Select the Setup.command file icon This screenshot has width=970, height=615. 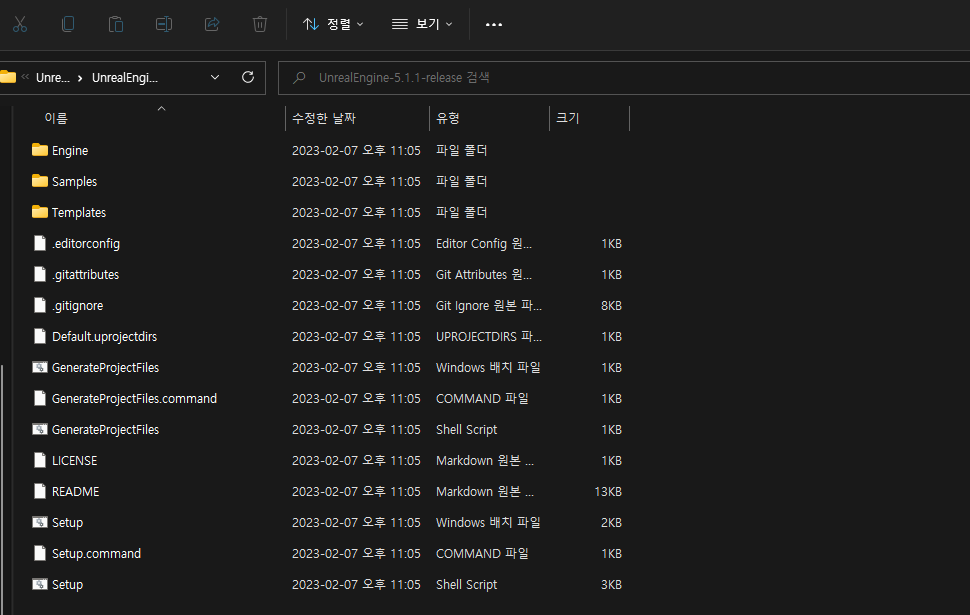[x=40, y=553]
